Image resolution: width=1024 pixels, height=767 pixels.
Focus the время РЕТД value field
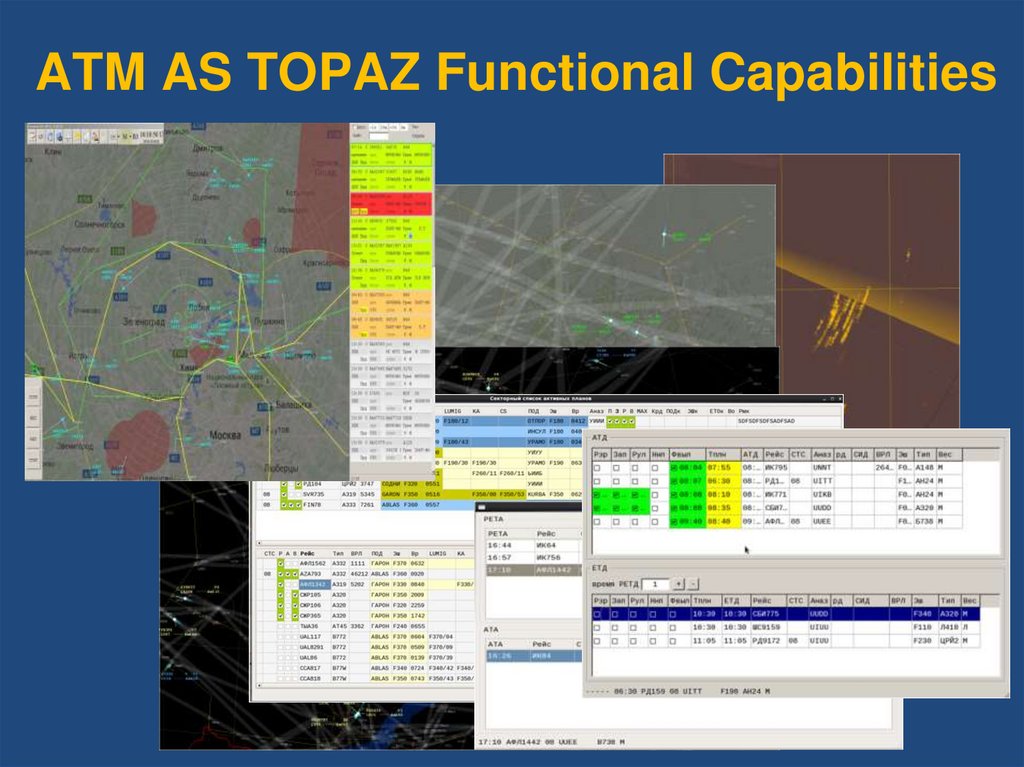(x=655, y=584)
